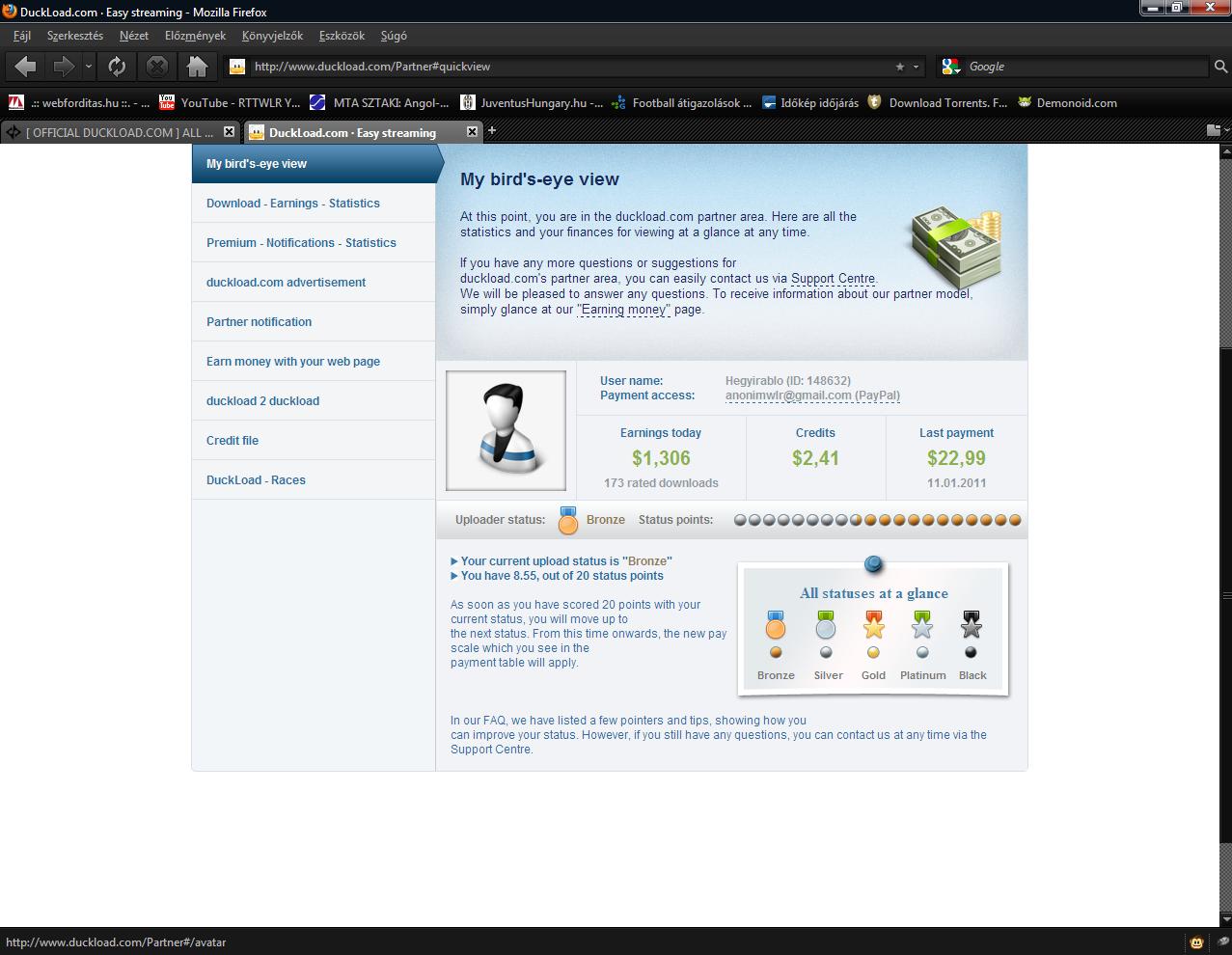Reload the page with the refresh icon
Screen dimensions: 1232x955
(x=117, y=66)
